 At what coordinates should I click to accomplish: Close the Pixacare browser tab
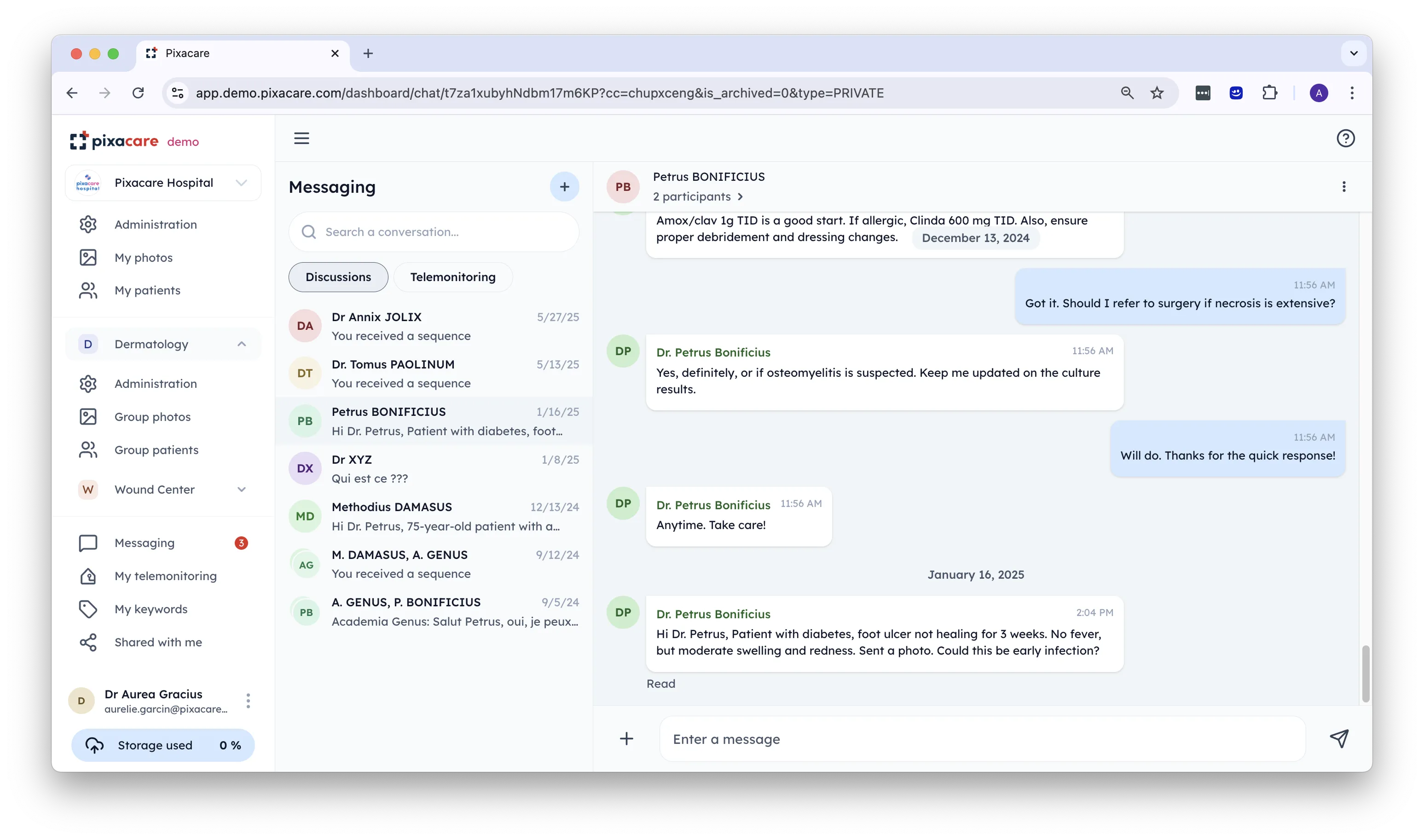(x=335, y=53)
